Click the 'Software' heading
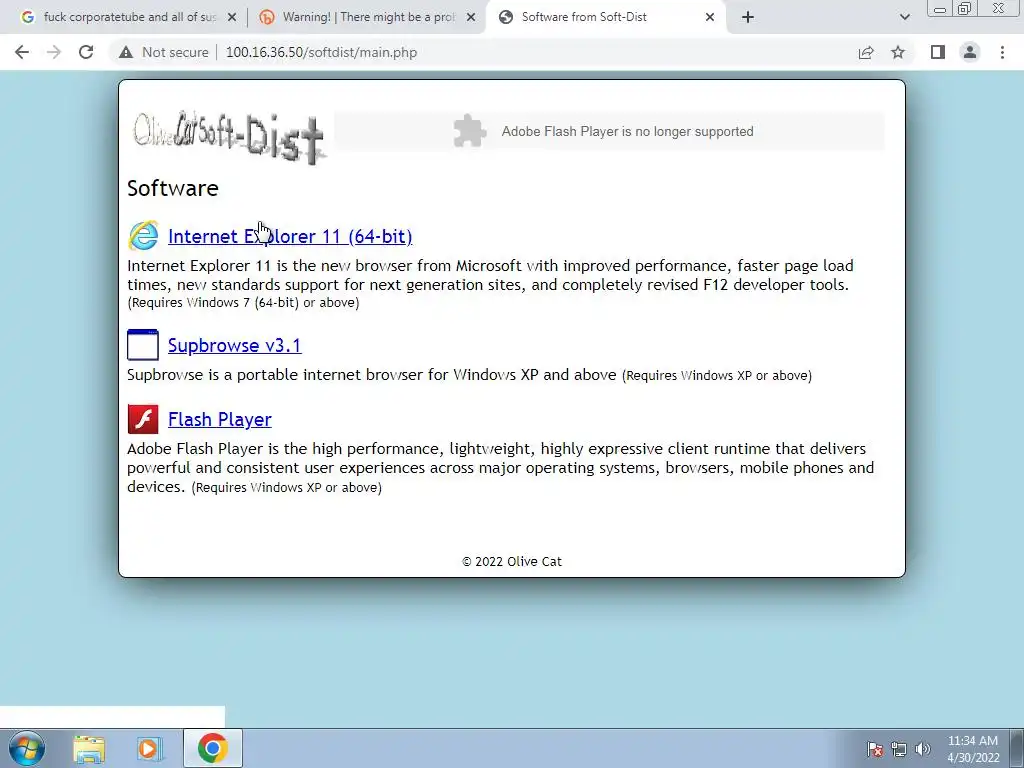Screen dimensions: 1024x768 [x=173, y=188]
